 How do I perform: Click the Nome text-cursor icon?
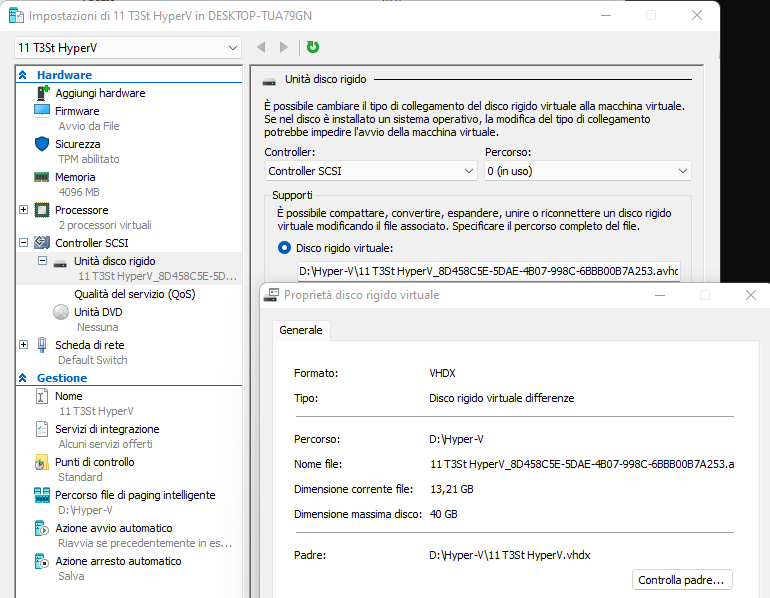pyautogui.click(x=42, y=396)
